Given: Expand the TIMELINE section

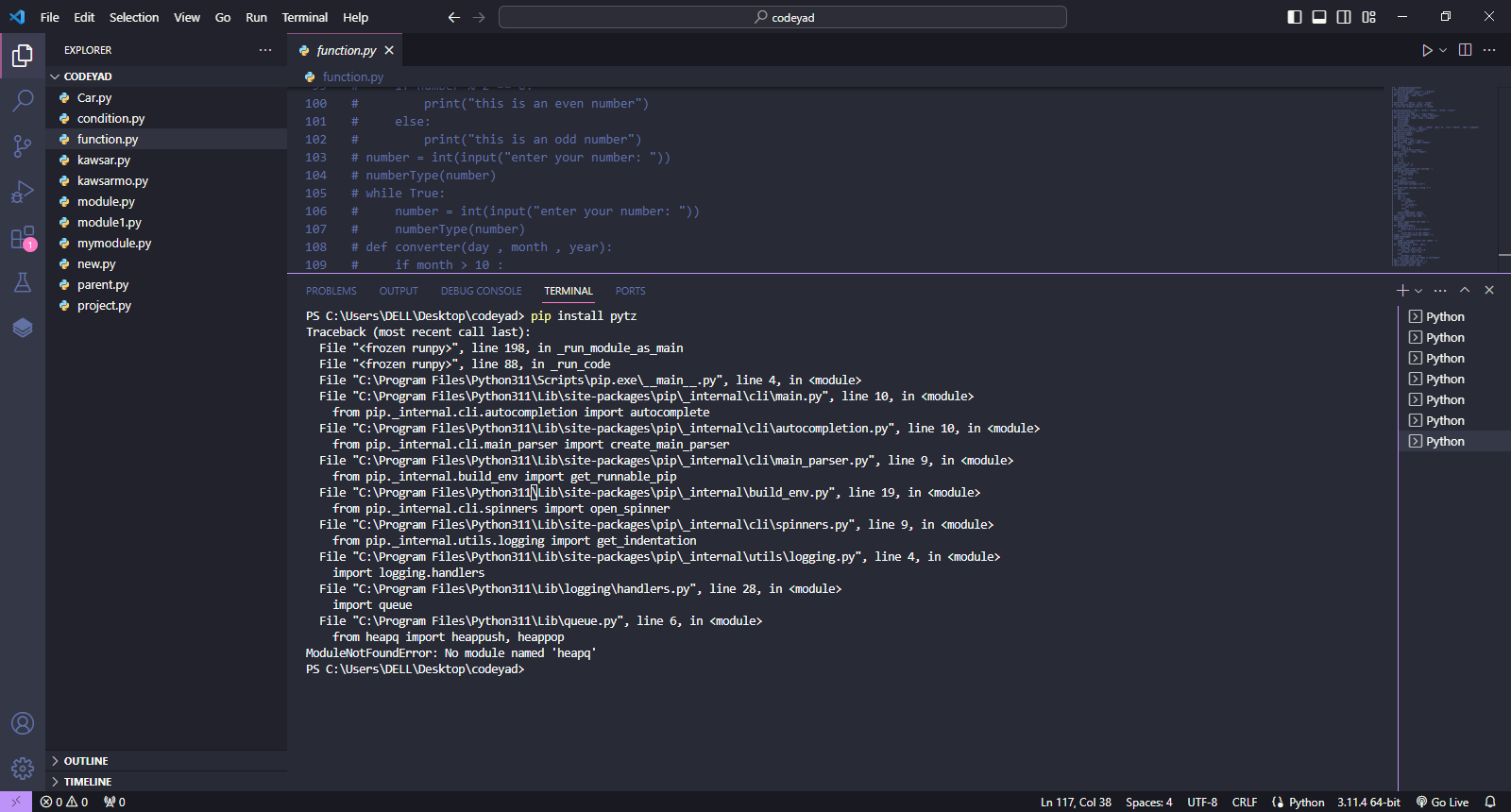Looking at the screenshot, I should coord(88,782).
